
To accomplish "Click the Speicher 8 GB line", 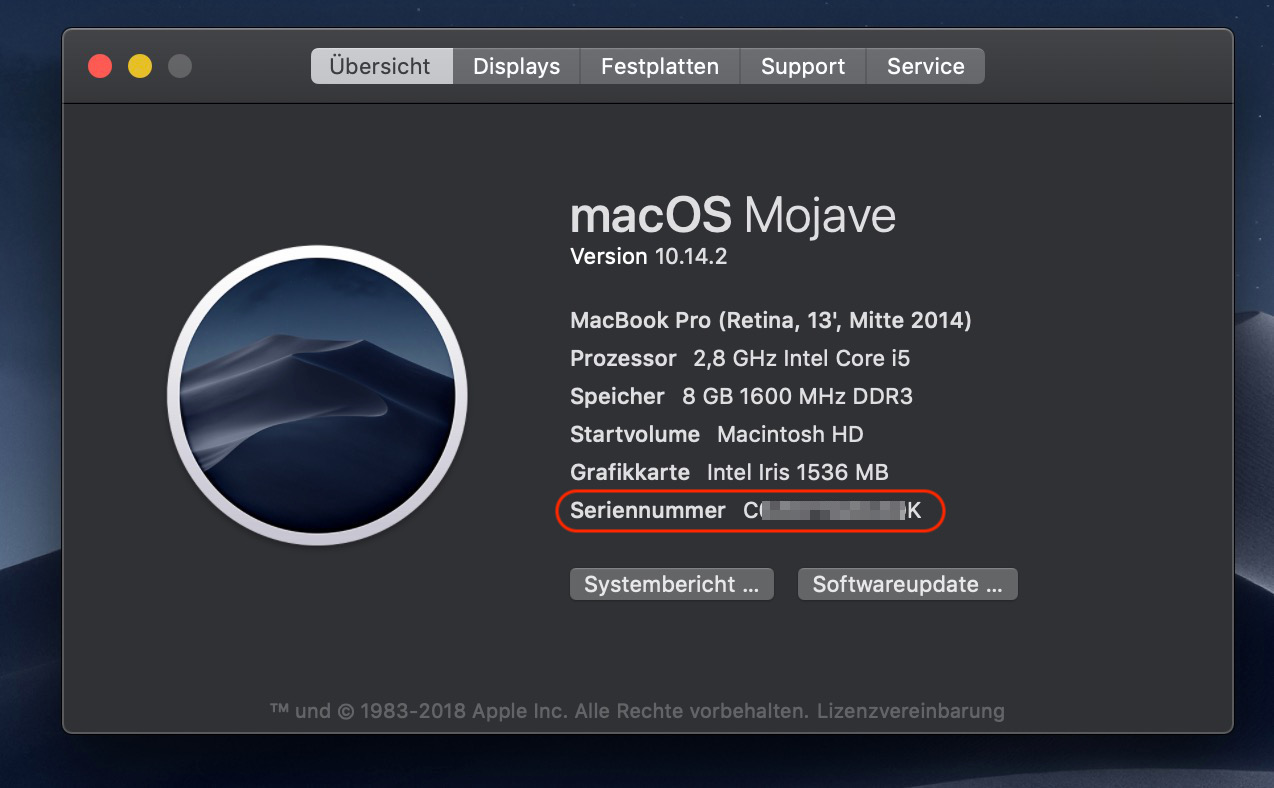I will coord(741,397).
